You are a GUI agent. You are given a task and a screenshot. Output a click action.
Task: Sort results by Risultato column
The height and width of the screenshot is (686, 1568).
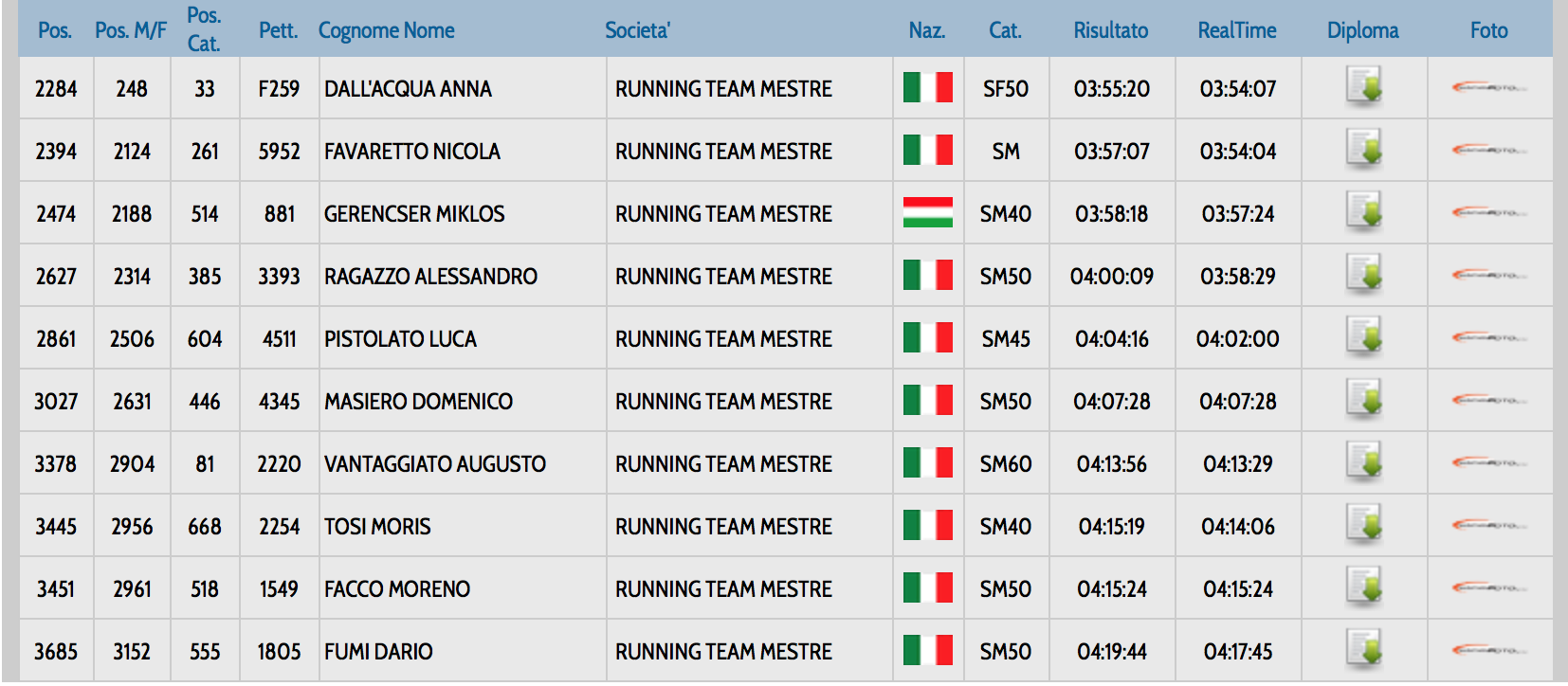click(x=1110, y=30)
